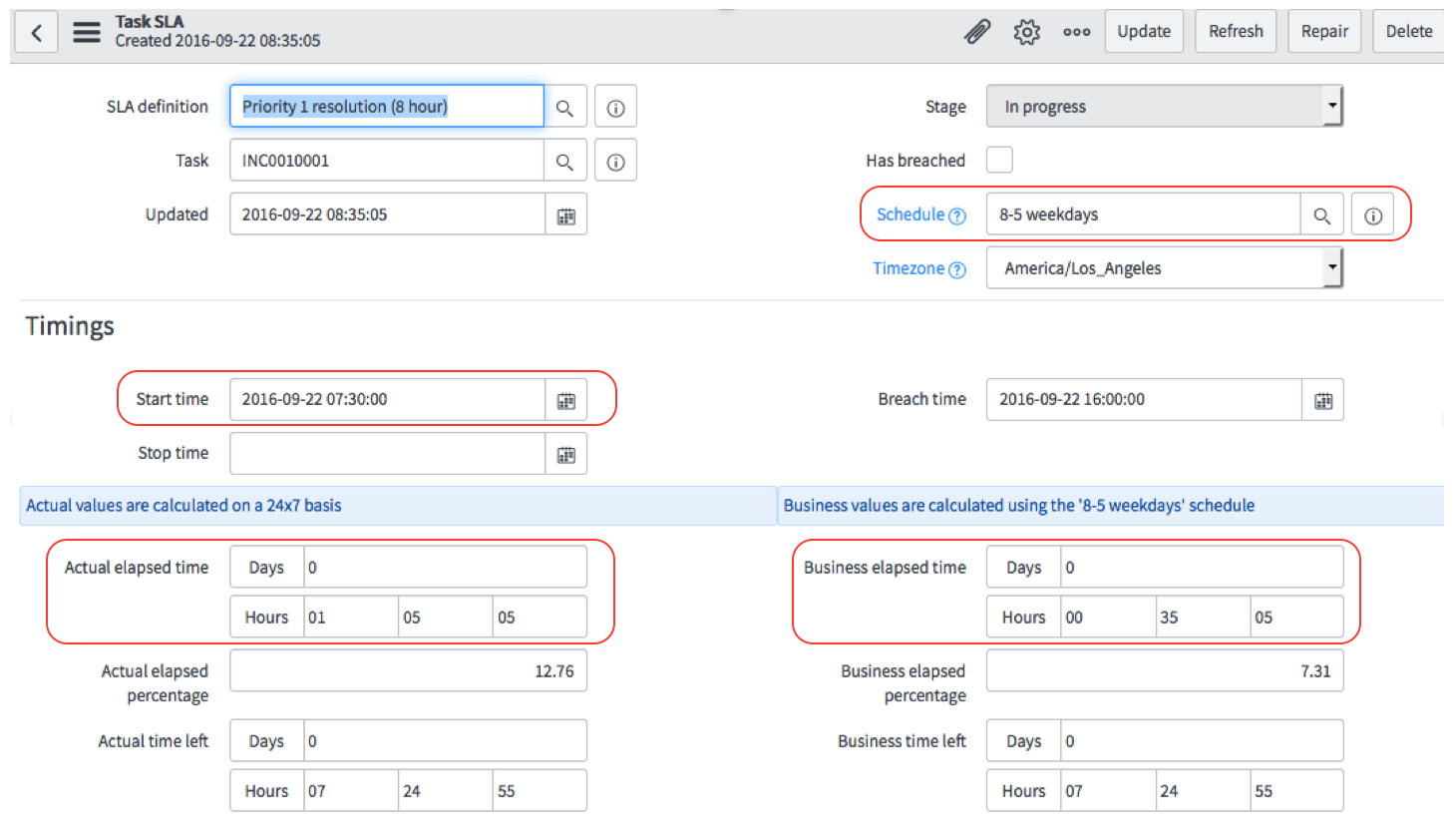This screenshot has height=836, width=1456.
Task: Open the more options ellipsis menu
Action: pyautogui.click(x=1076, y=31)
